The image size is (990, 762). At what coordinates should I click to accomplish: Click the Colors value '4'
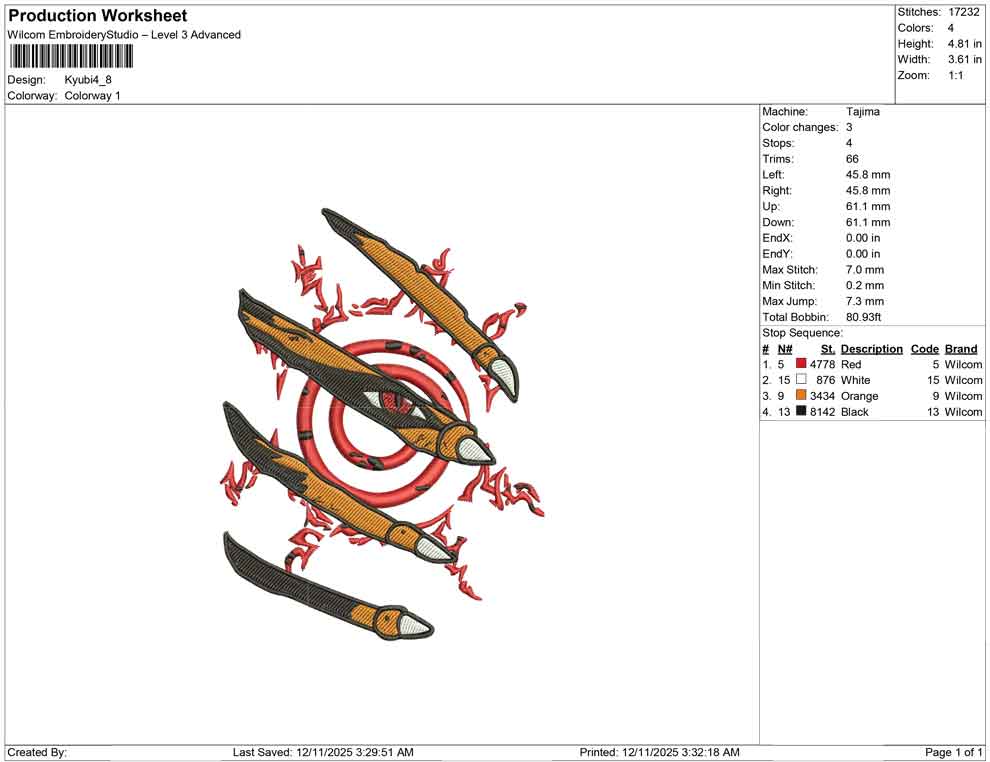(951, 28)
